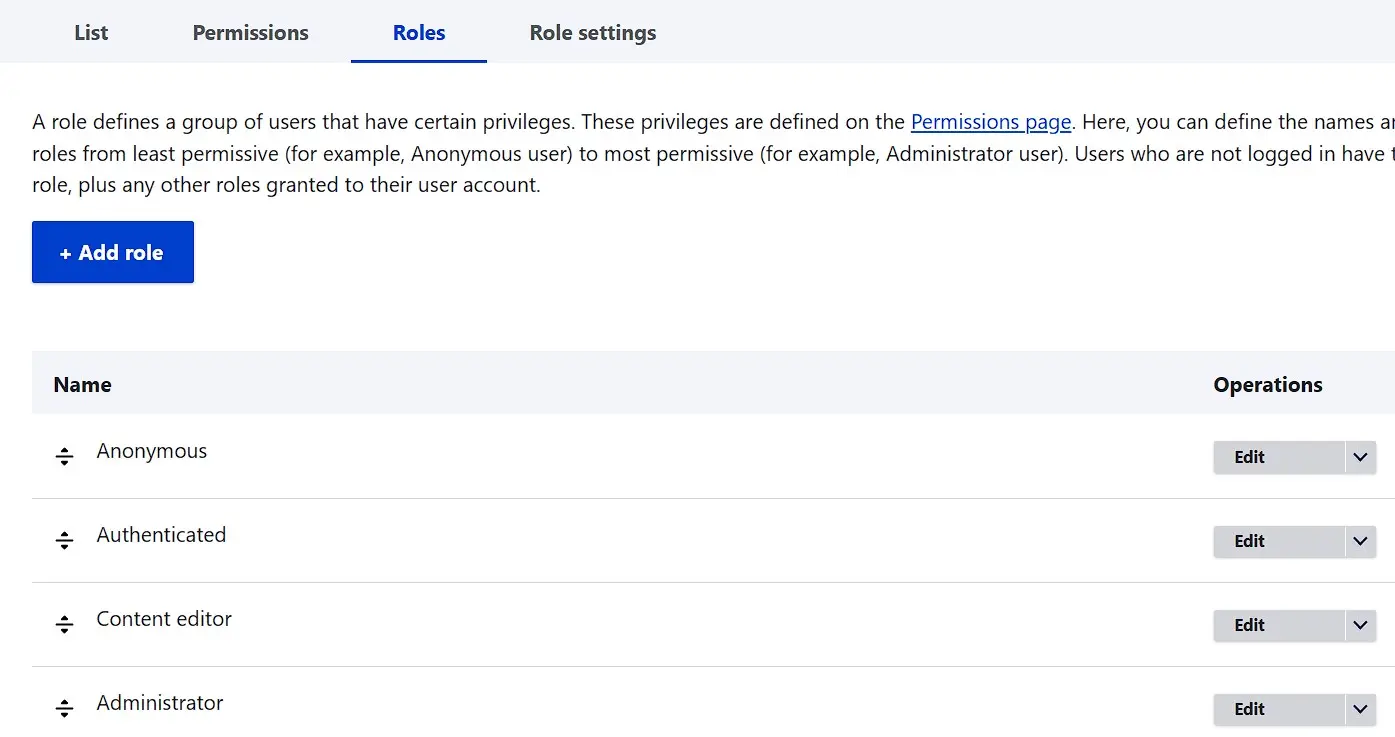Viewport: 1395px width, 737px height.
Task: Open the Permissions page link
Action: pos(990,121)
